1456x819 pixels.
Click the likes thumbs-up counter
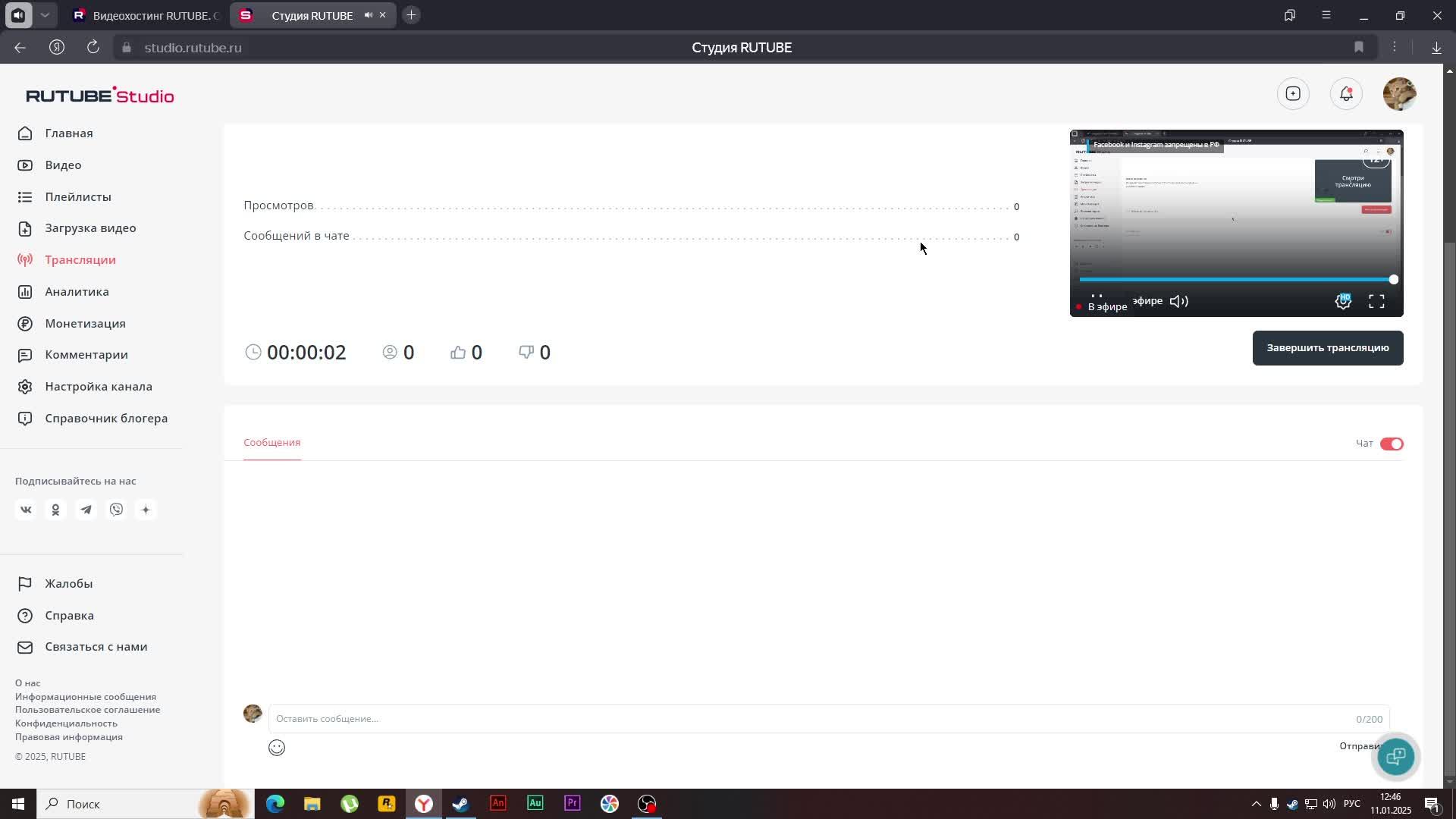[466, 353]
